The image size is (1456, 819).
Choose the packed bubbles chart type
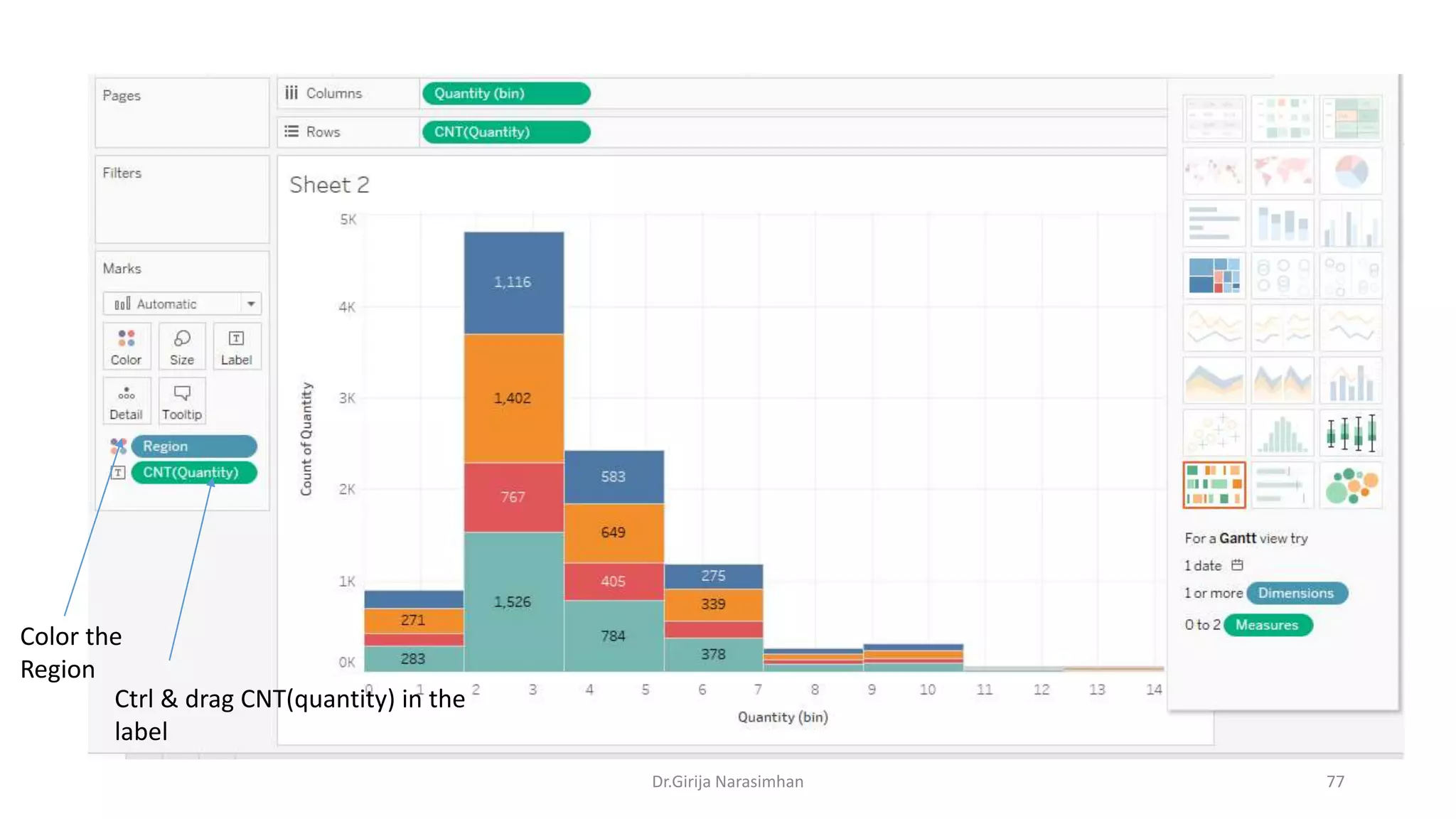[x=1351, y=486]
